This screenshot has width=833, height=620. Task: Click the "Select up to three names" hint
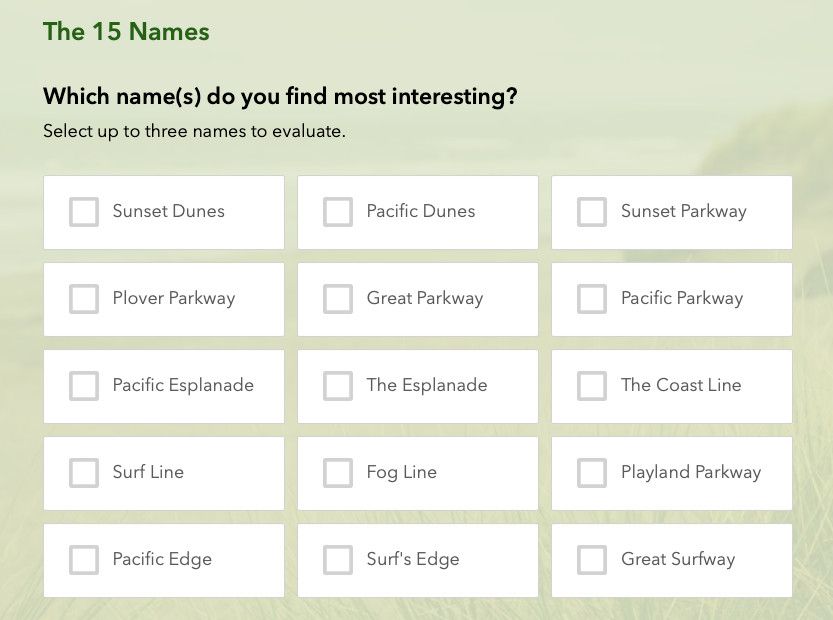click(194, 131)
